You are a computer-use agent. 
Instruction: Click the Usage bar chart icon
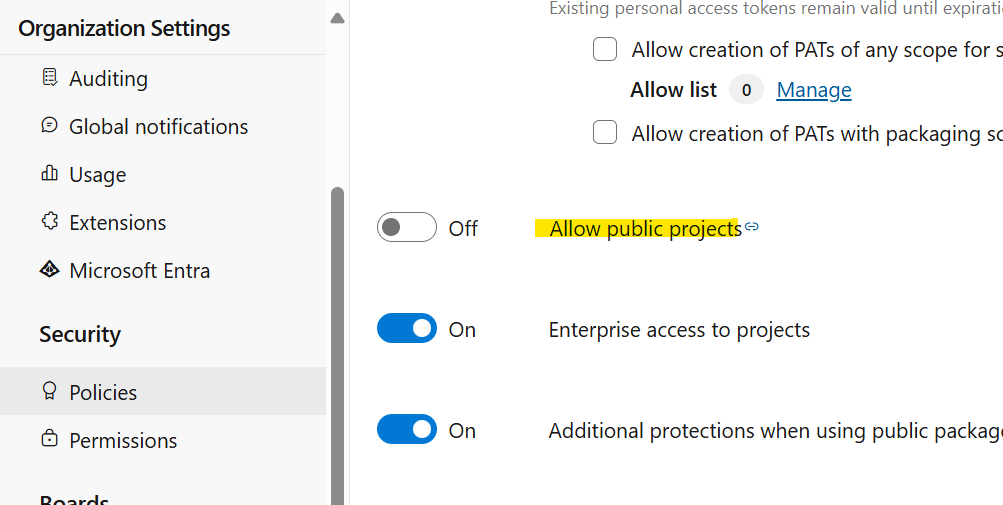click(x=50, y=173)
